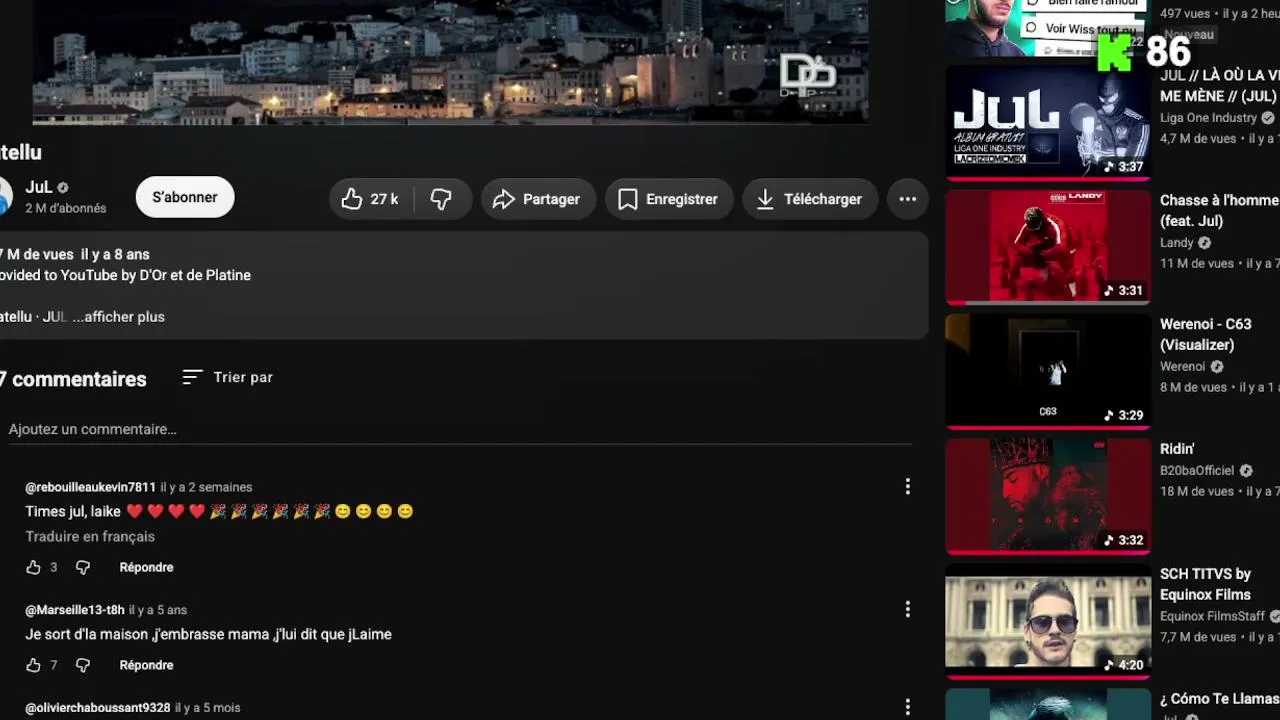
Task: Click verified badge beside Liga One Industry
Action: click(1268, 118)
